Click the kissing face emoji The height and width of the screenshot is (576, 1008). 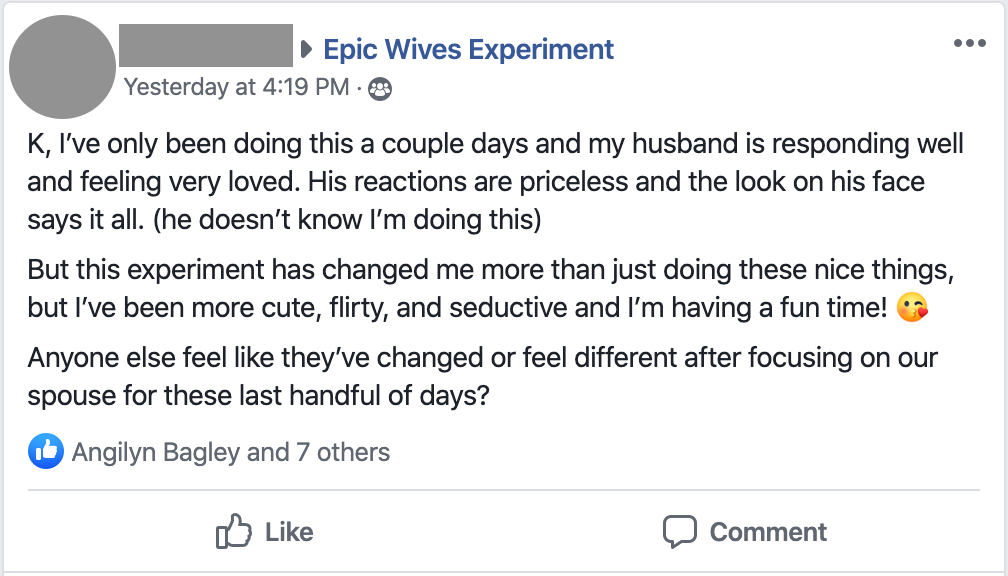(x=912, y=309)
